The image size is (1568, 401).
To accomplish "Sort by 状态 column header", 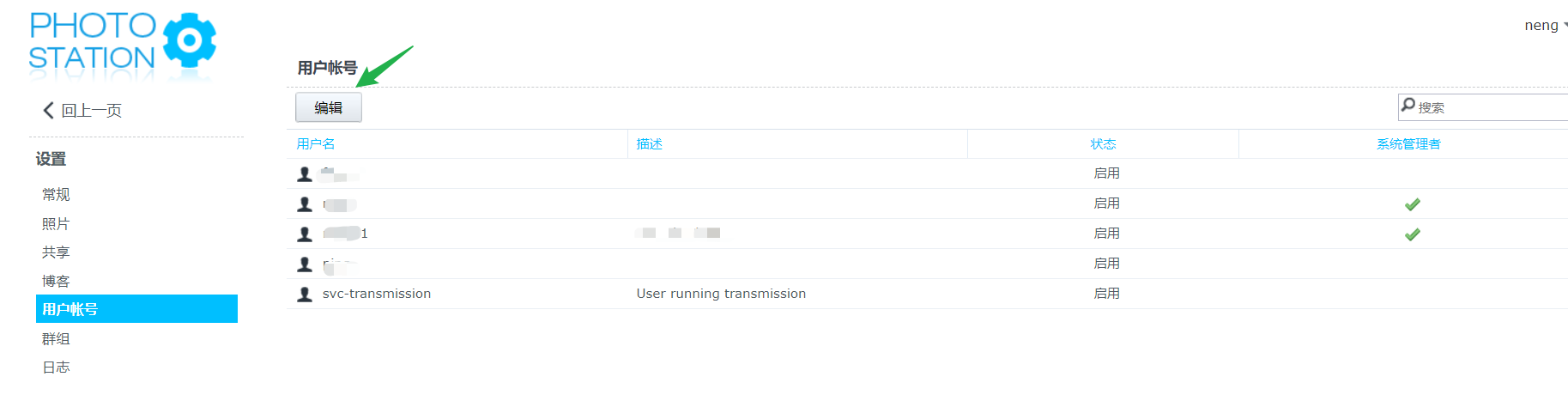I will tap(1103, 144).
